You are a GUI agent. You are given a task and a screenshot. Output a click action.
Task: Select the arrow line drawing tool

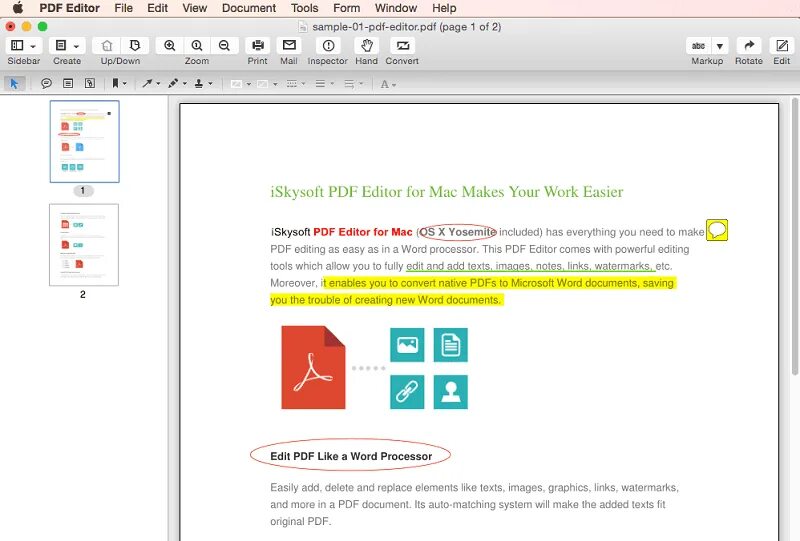point(147,83)
